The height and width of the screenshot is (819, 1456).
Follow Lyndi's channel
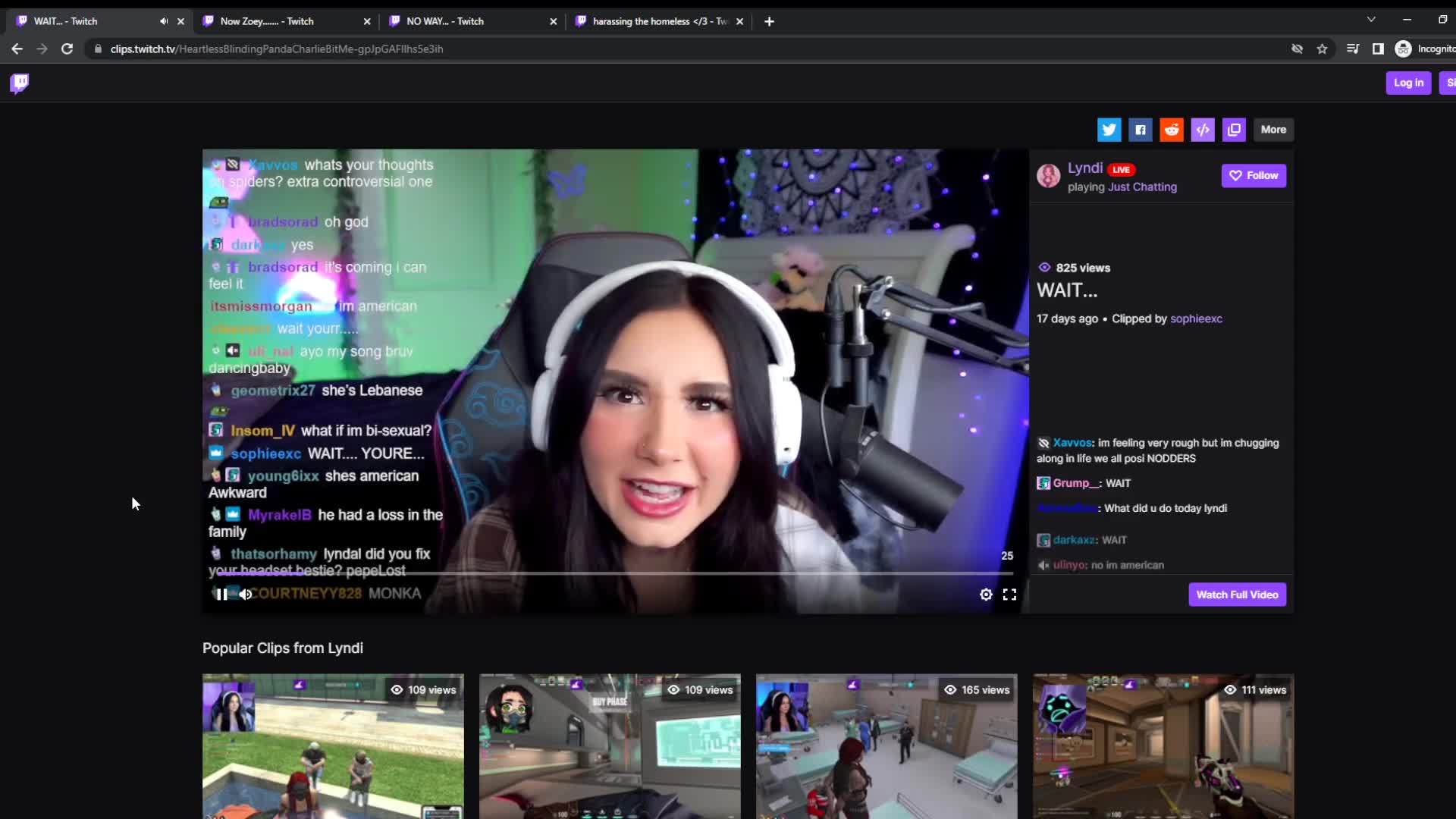(x=1254, y=175)
